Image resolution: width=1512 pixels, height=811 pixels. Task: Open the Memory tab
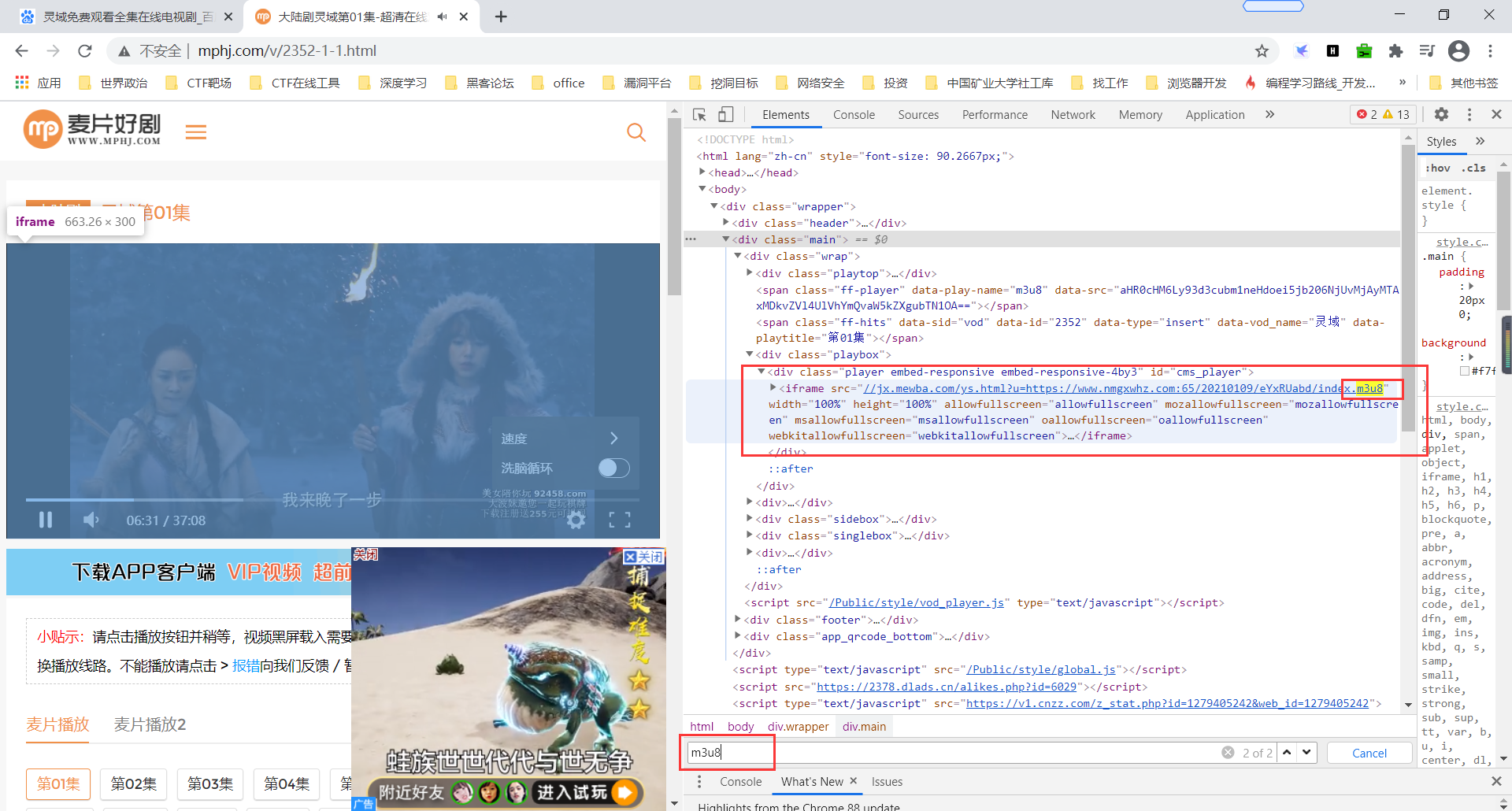click(x=1140, y=115)
